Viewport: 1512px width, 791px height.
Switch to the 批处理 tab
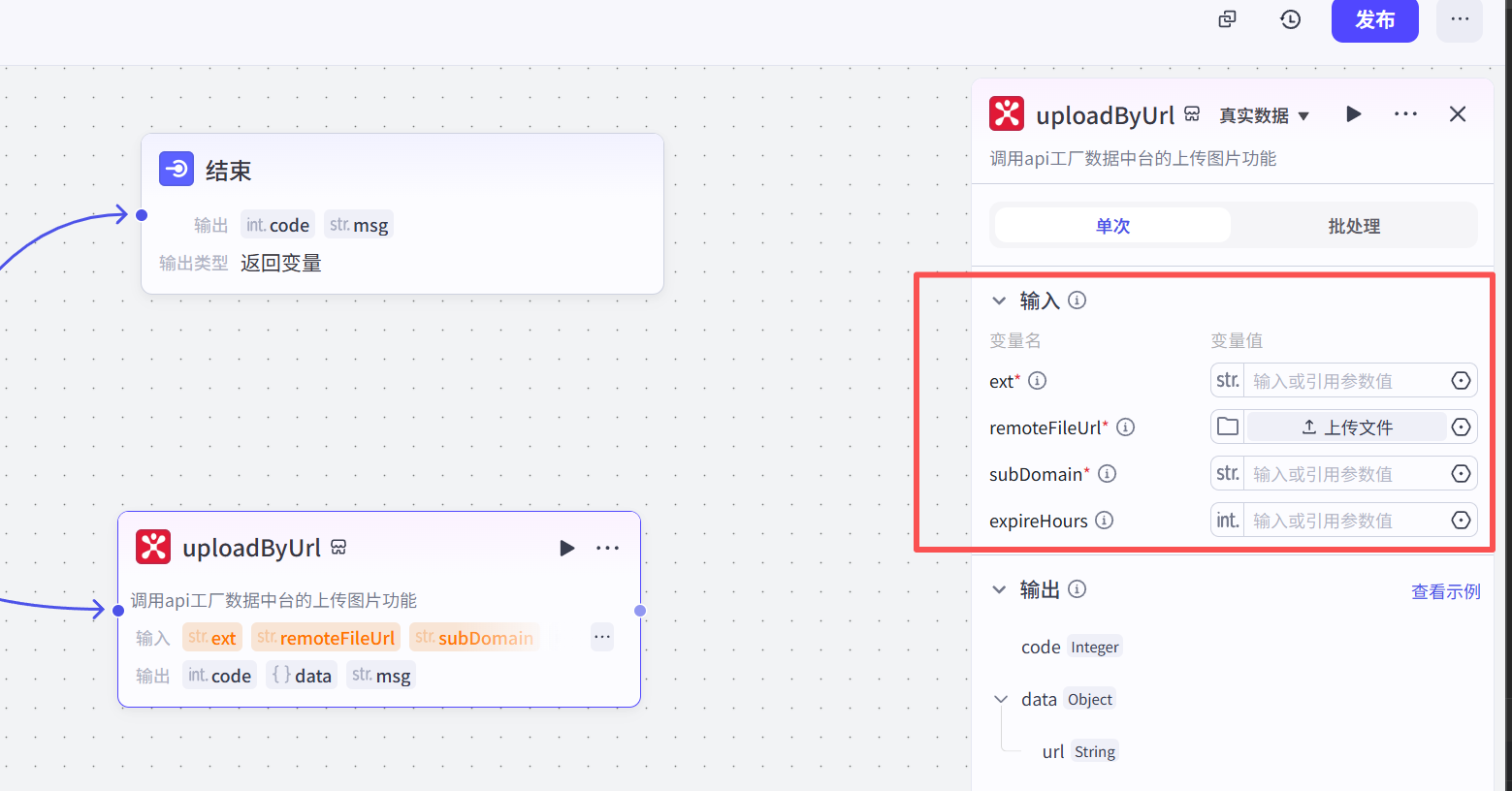click(1353, 226)
